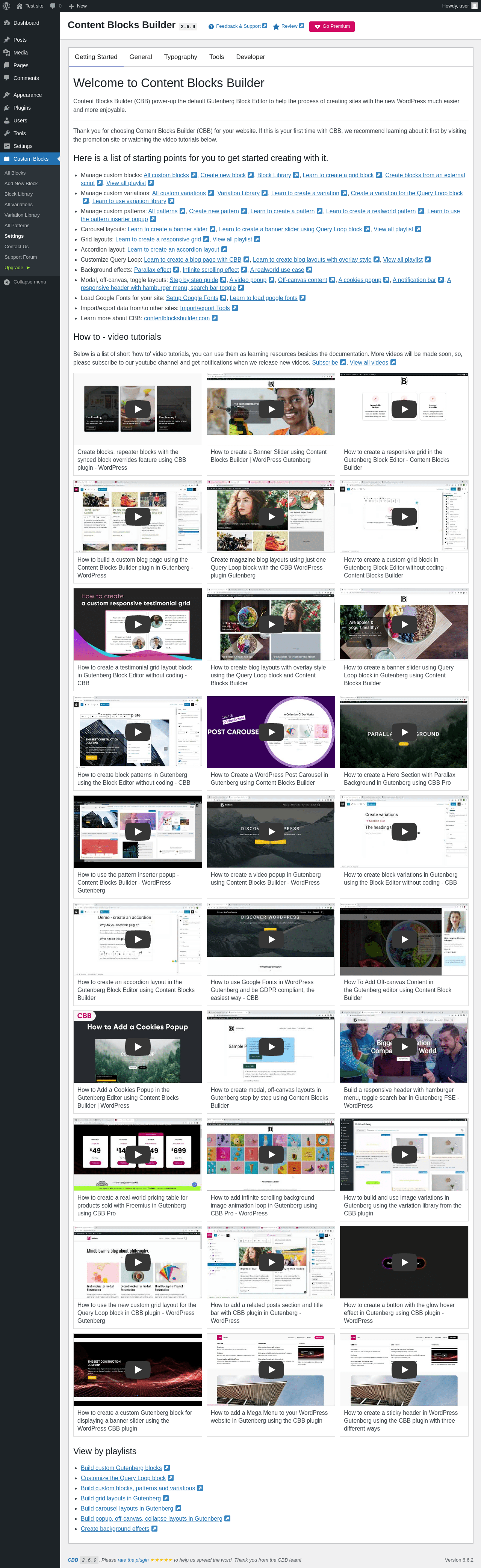Click View all videos link

point(369,363)
